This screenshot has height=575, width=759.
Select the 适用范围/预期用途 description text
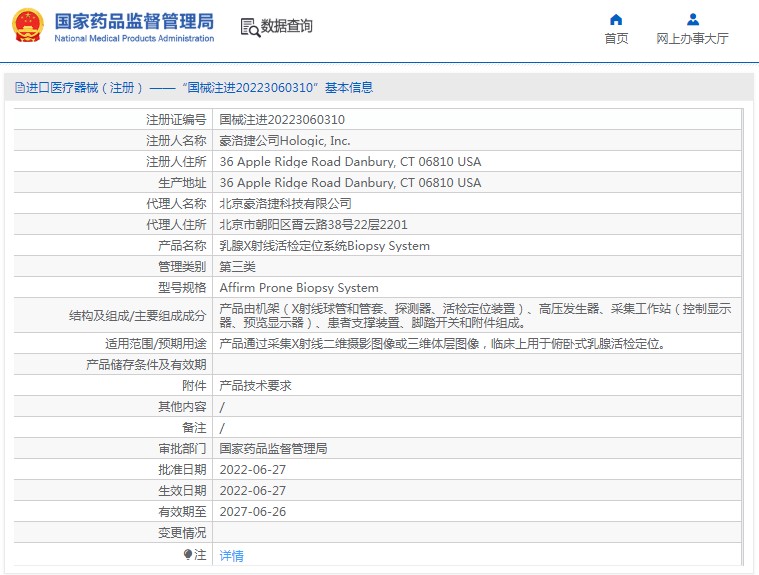coord(443,344)
